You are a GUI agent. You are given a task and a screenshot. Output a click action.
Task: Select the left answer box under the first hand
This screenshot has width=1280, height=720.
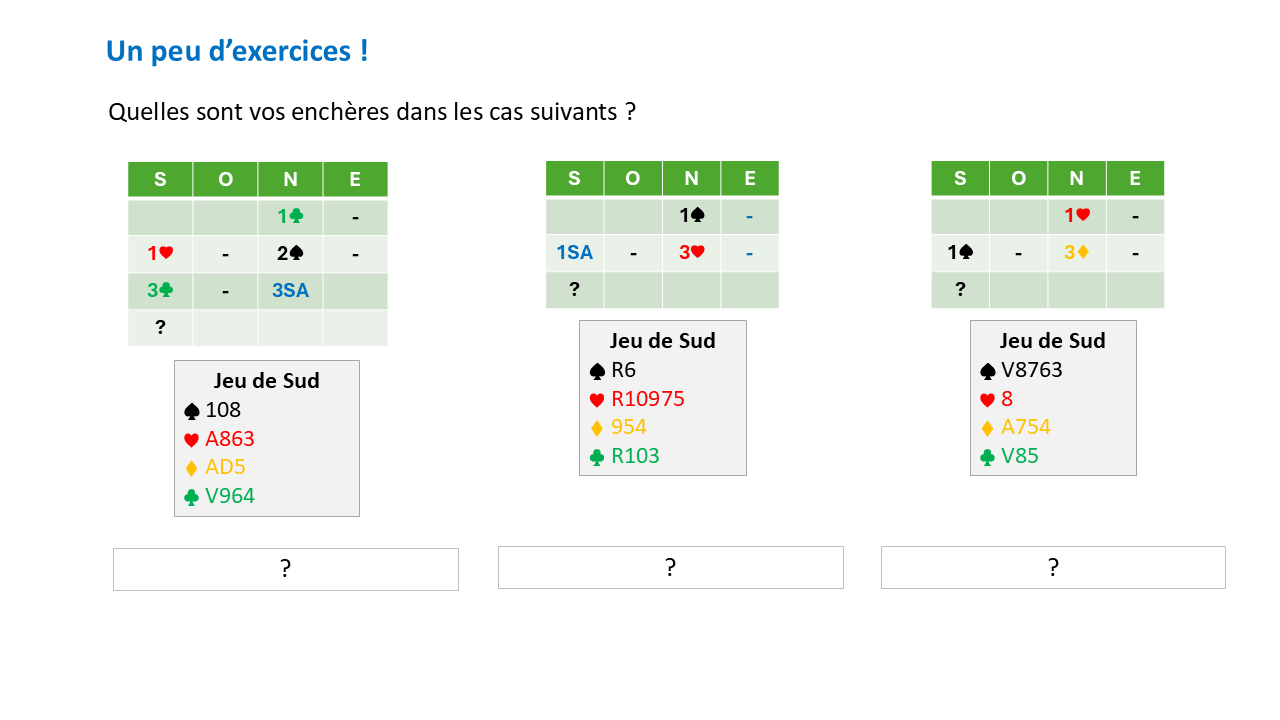285,569
